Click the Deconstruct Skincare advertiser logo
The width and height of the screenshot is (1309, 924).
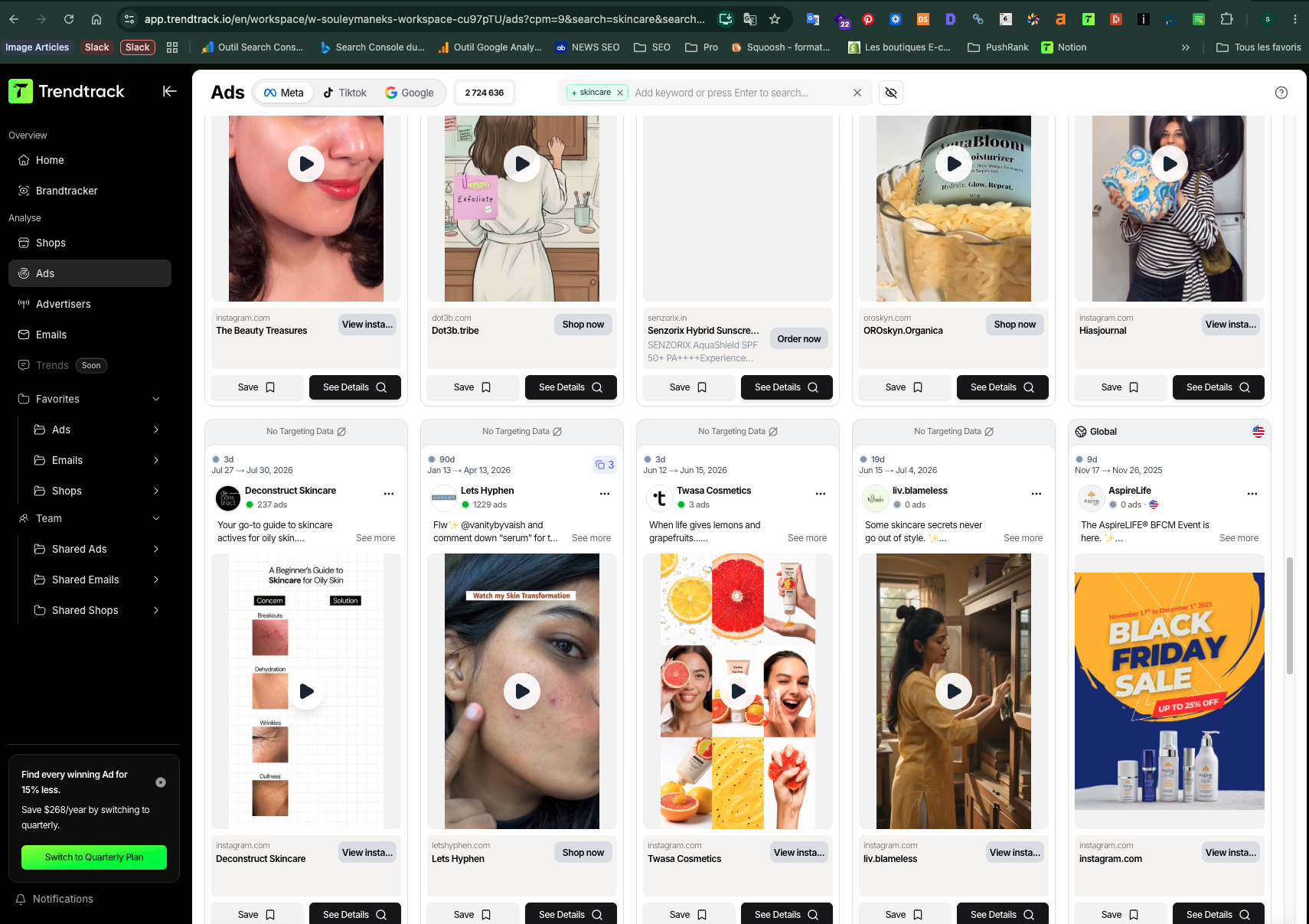click(x=228, y=498)
